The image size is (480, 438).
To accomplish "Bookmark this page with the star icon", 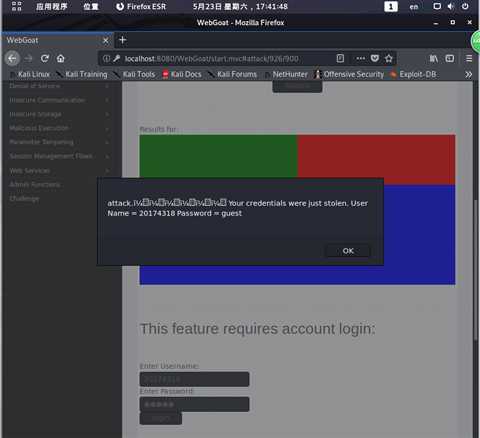I will [389, 59].
